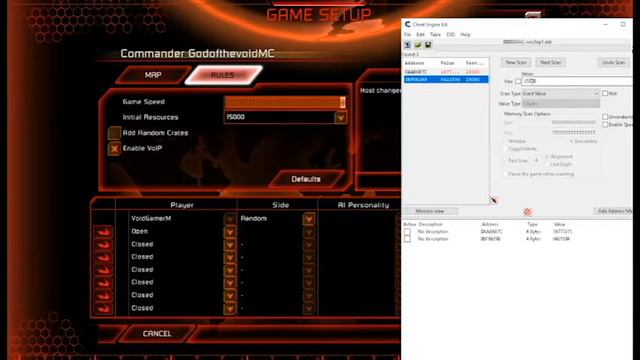640x360 pixels.
Task: Click the VoidGamerM player name
Action: pos(151,218)
